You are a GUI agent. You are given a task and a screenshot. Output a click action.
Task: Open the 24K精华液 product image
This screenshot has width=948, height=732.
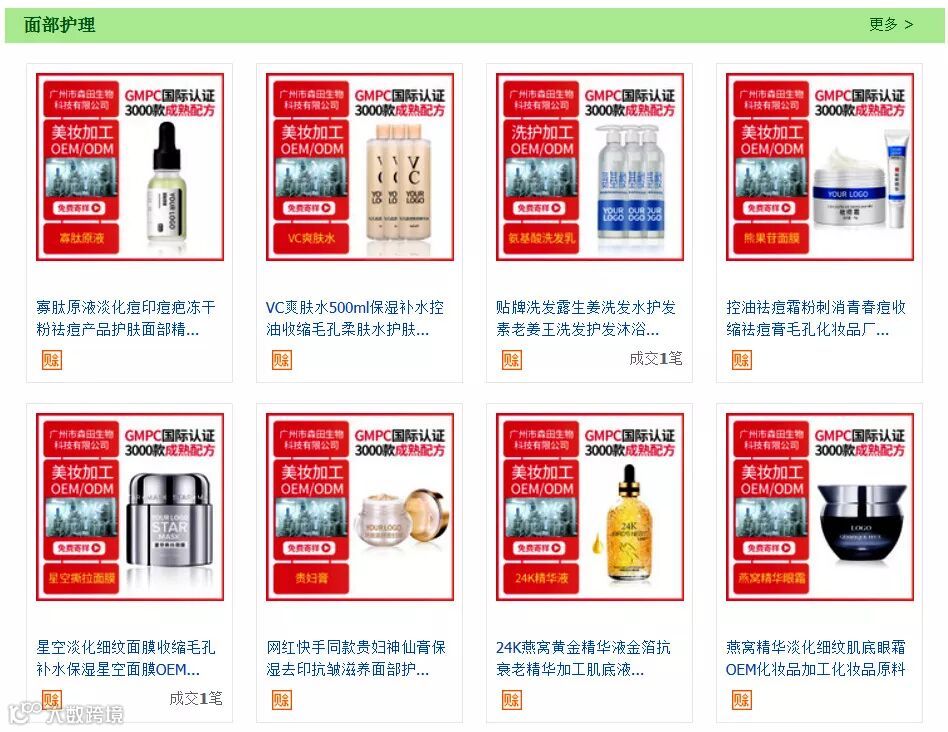589,507
